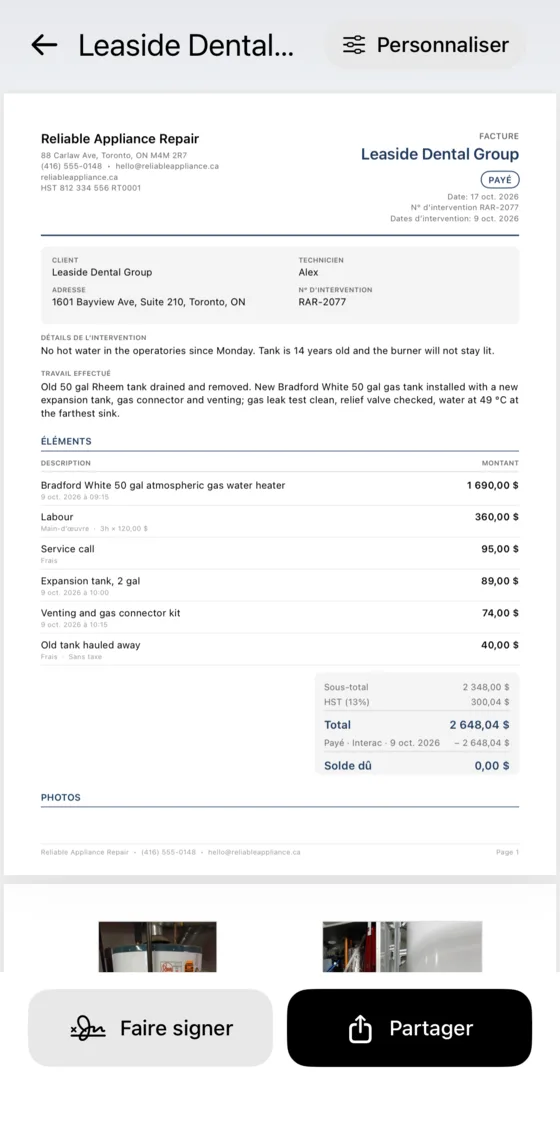Click the share icon in Partager
The height and width of the screenshot is (1131, 560).
[x=360, y=1029]
